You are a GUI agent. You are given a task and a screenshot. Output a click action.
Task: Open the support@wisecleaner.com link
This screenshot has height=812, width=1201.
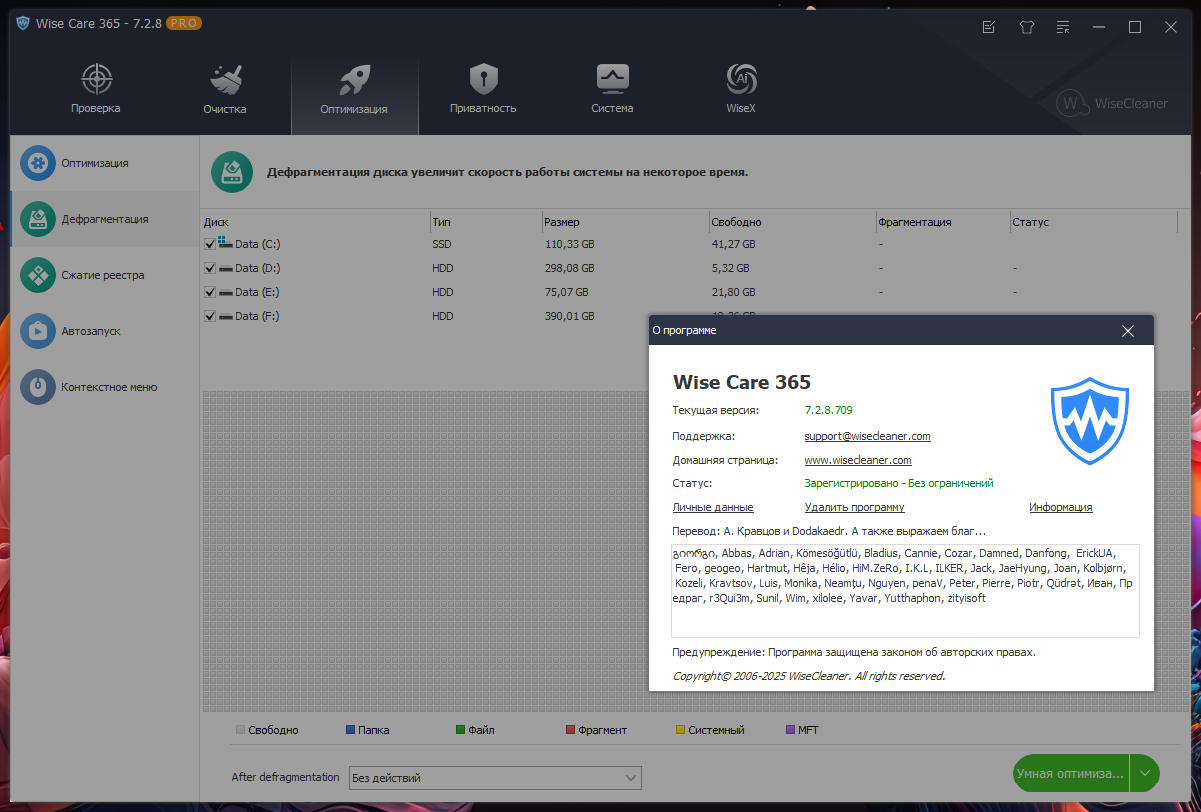coord(867,436)
